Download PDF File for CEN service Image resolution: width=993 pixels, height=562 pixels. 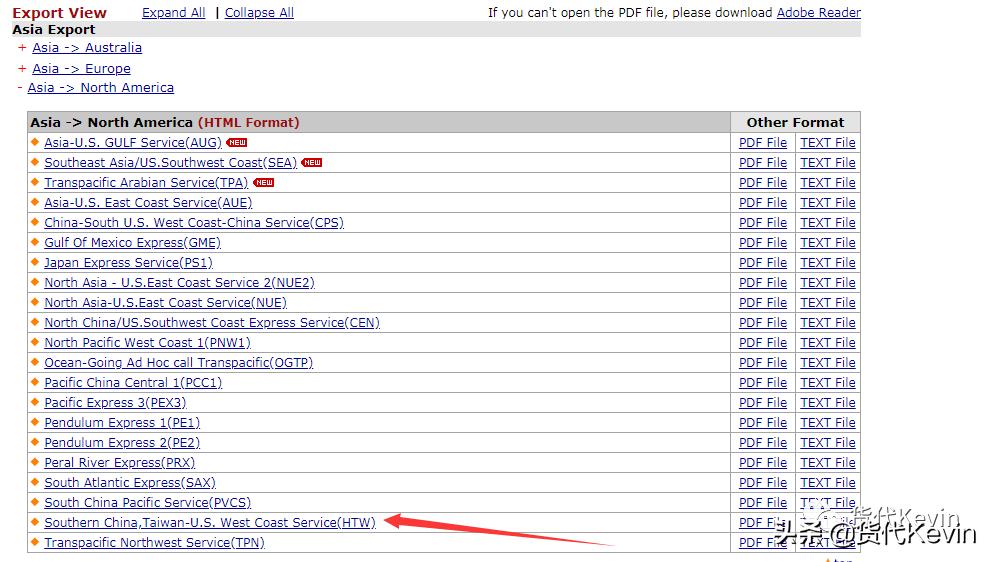[x=762, y=323]
